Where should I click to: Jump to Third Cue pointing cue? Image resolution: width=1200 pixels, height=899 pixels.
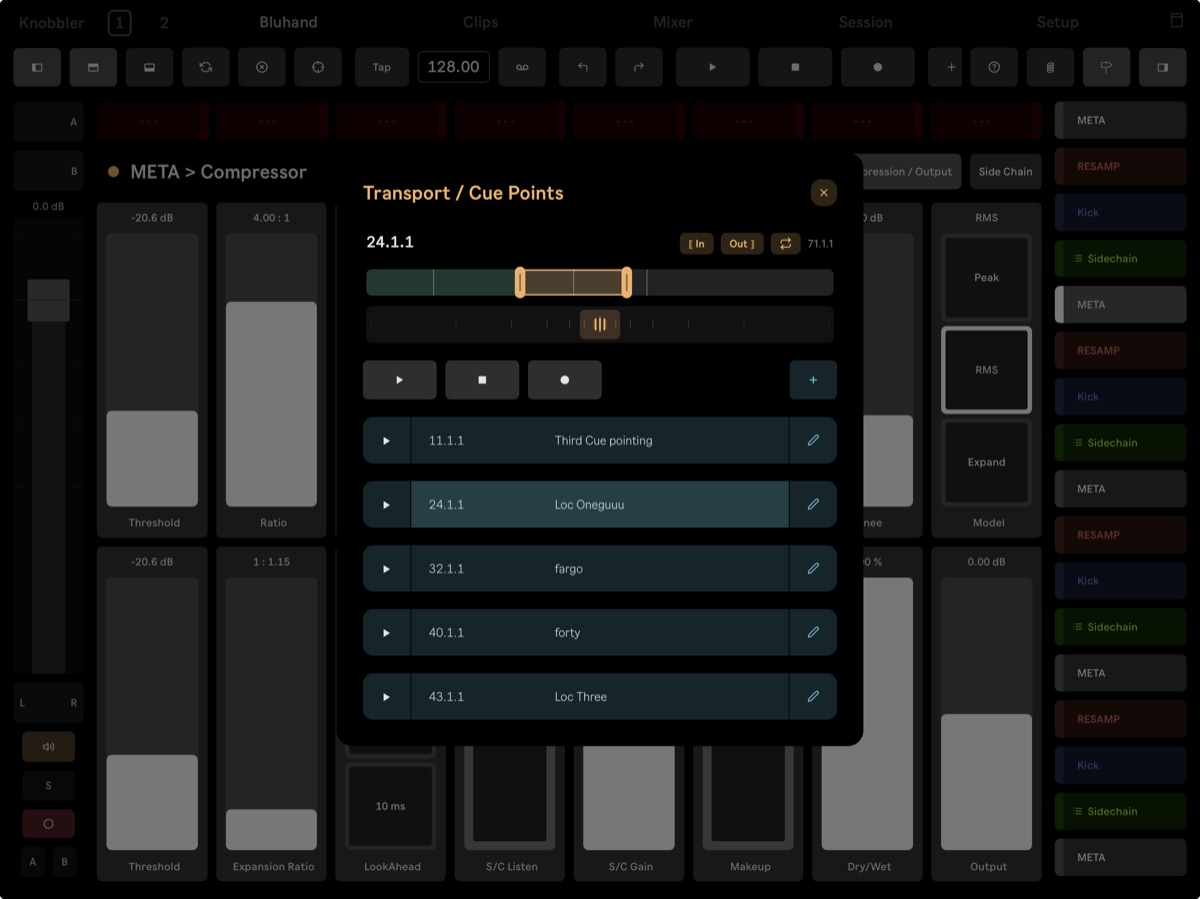(387, 440)
